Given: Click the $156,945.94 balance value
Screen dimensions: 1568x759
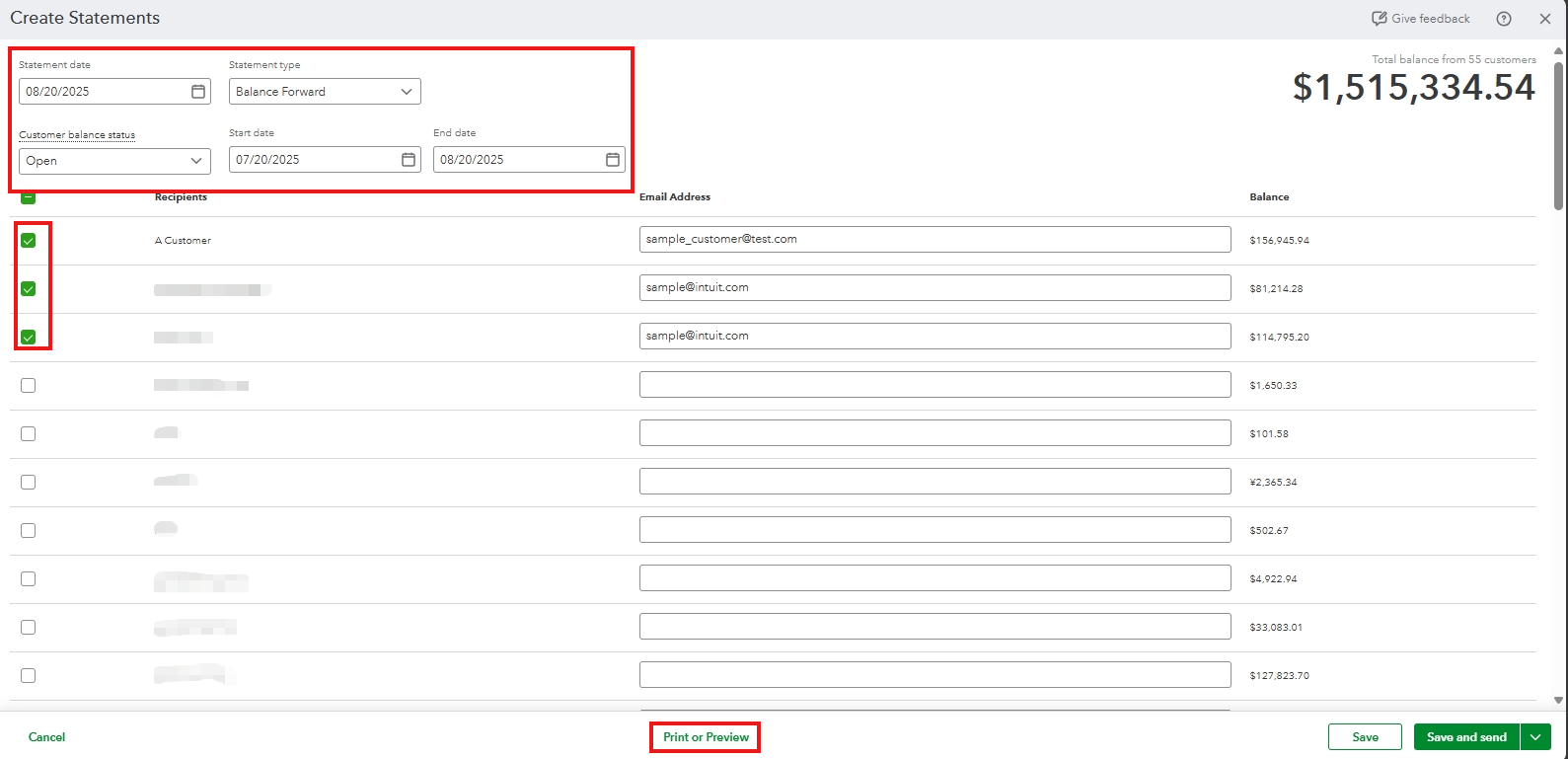Looking at the screenshot, I should click(x=1279, y=241).
